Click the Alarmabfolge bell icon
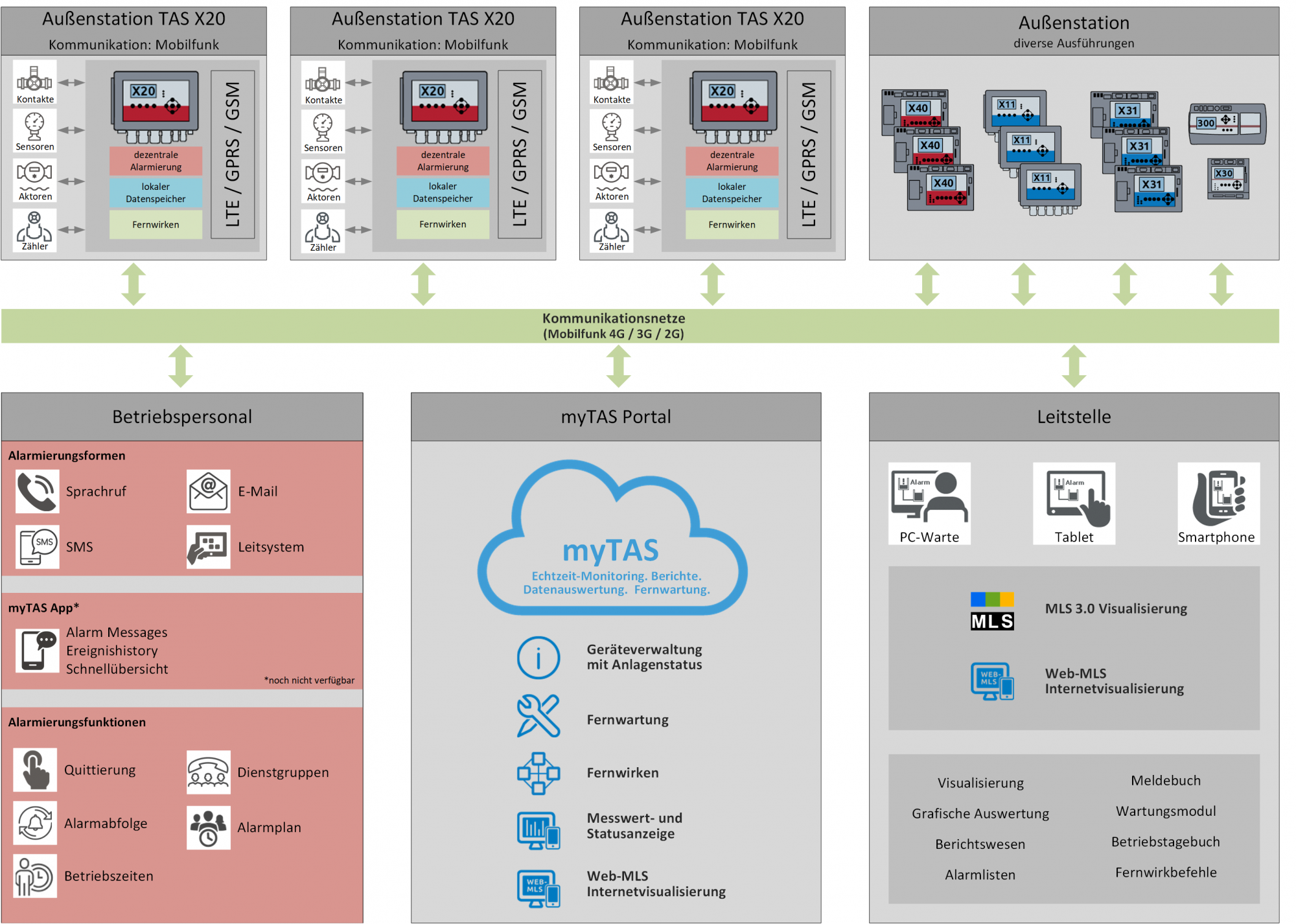Screen dimensions: 1296x924 [35, 823]
